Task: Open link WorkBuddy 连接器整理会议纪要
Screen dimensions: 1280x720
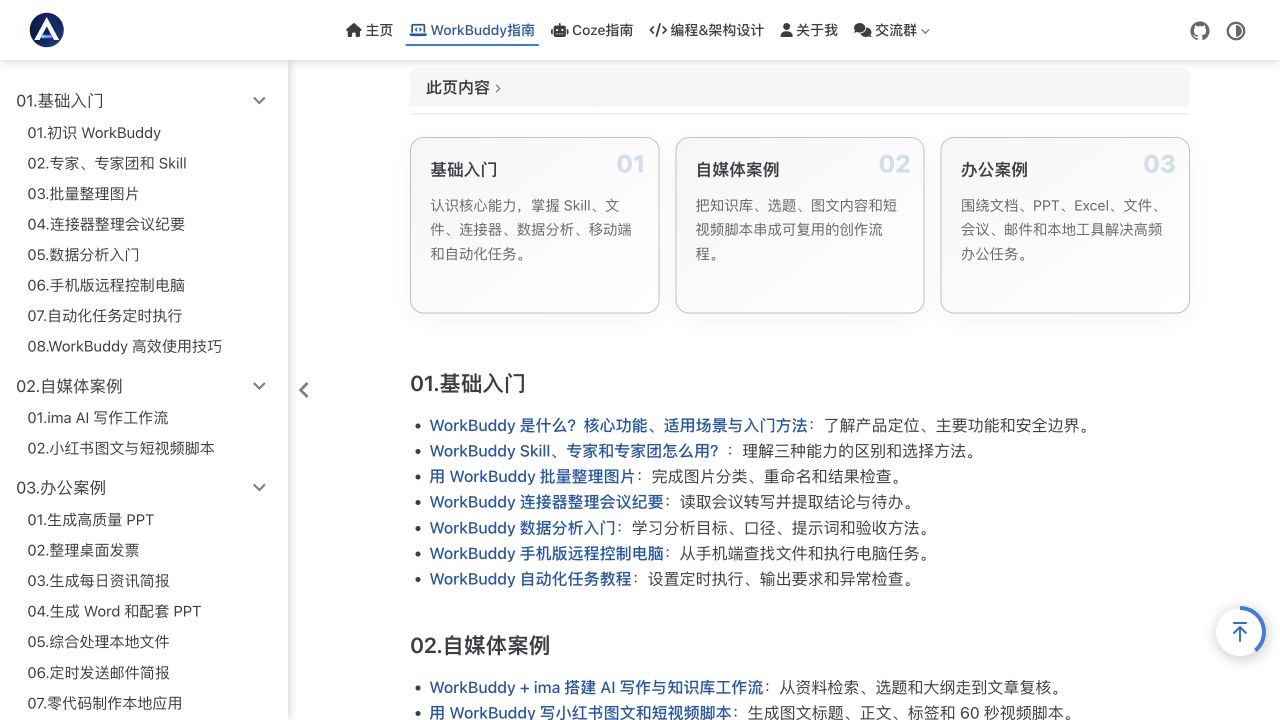Action: tap(547, 502)
